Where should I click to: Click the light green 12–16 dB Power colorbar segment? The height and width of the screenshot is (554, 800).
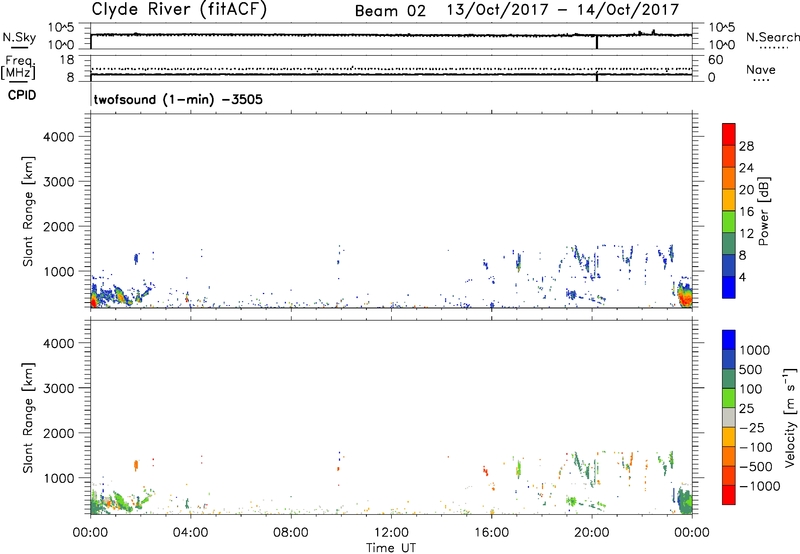pyautogui.click(x=729, y=221)
